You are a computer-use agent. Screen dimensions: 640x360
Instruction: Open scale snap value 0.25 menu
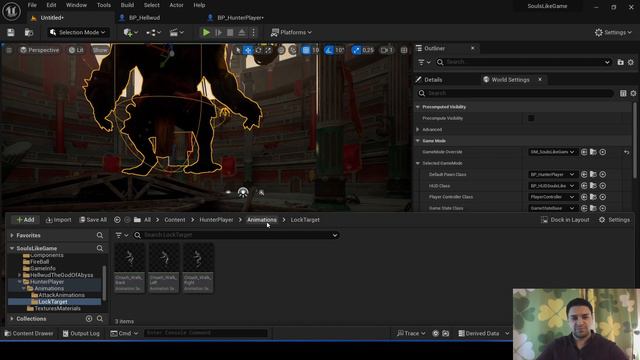point(368,50)
